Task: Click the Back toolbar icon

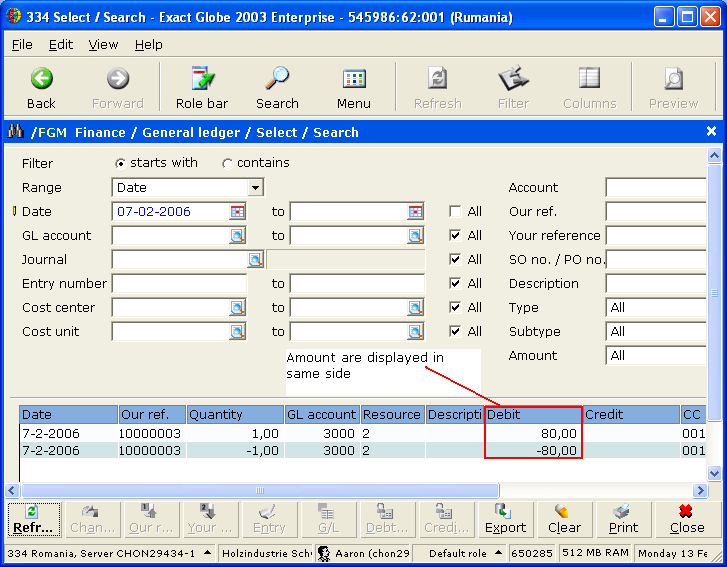Action: pos(41,80)
